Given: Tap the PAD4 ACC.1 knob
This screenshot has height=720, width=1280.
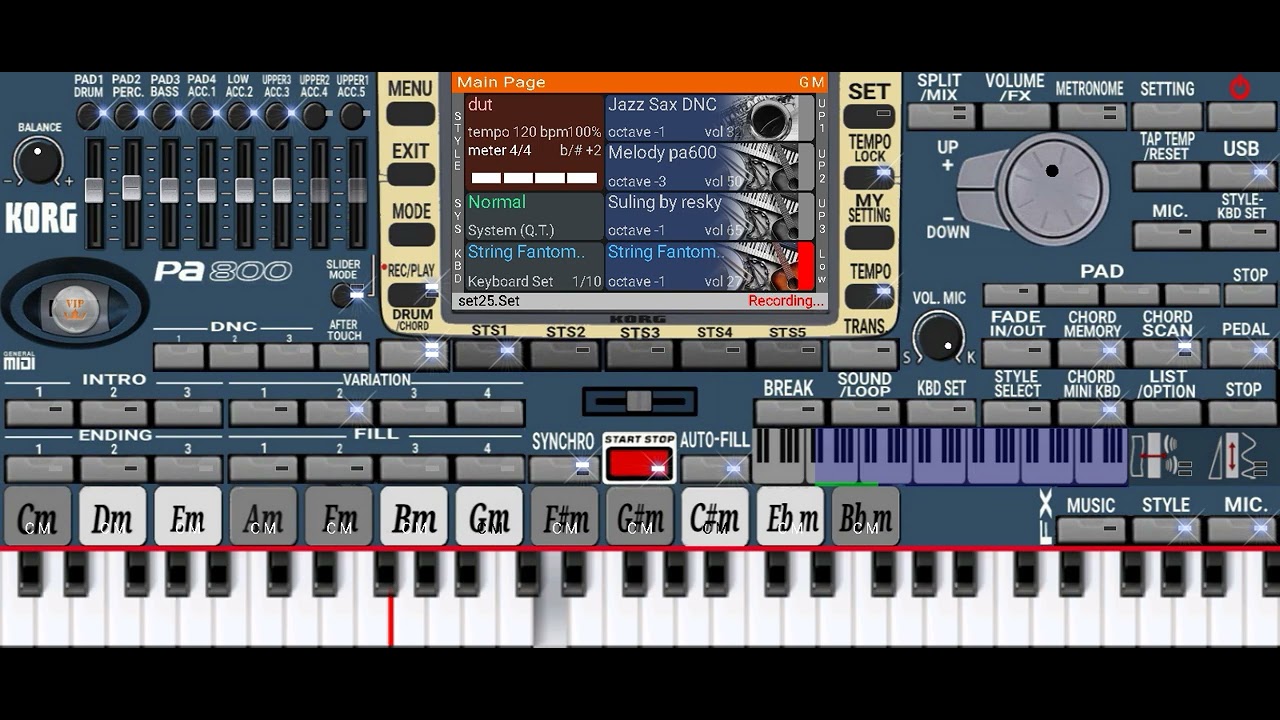Looking at the screenshot, I should tap(202, 116).
